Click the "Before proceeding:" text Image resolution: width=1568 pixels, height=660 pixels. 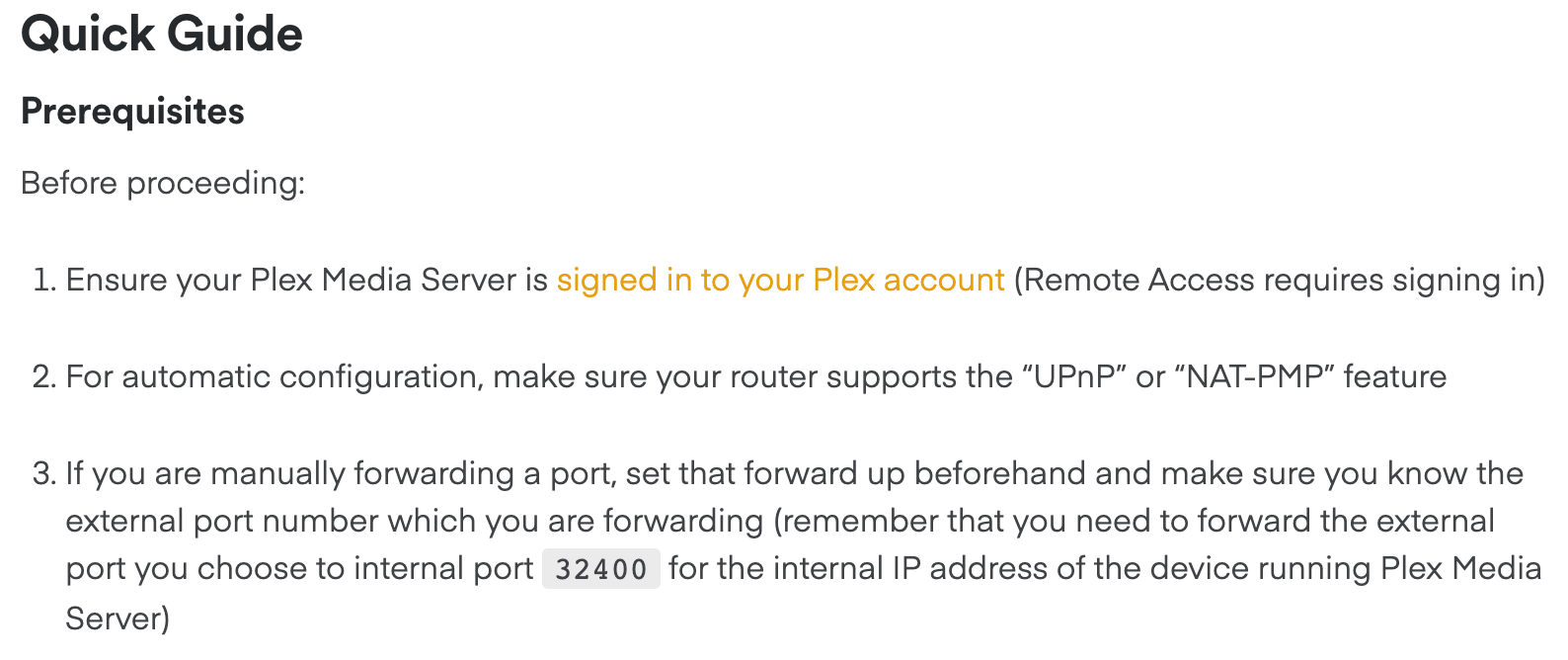point(163,184)
